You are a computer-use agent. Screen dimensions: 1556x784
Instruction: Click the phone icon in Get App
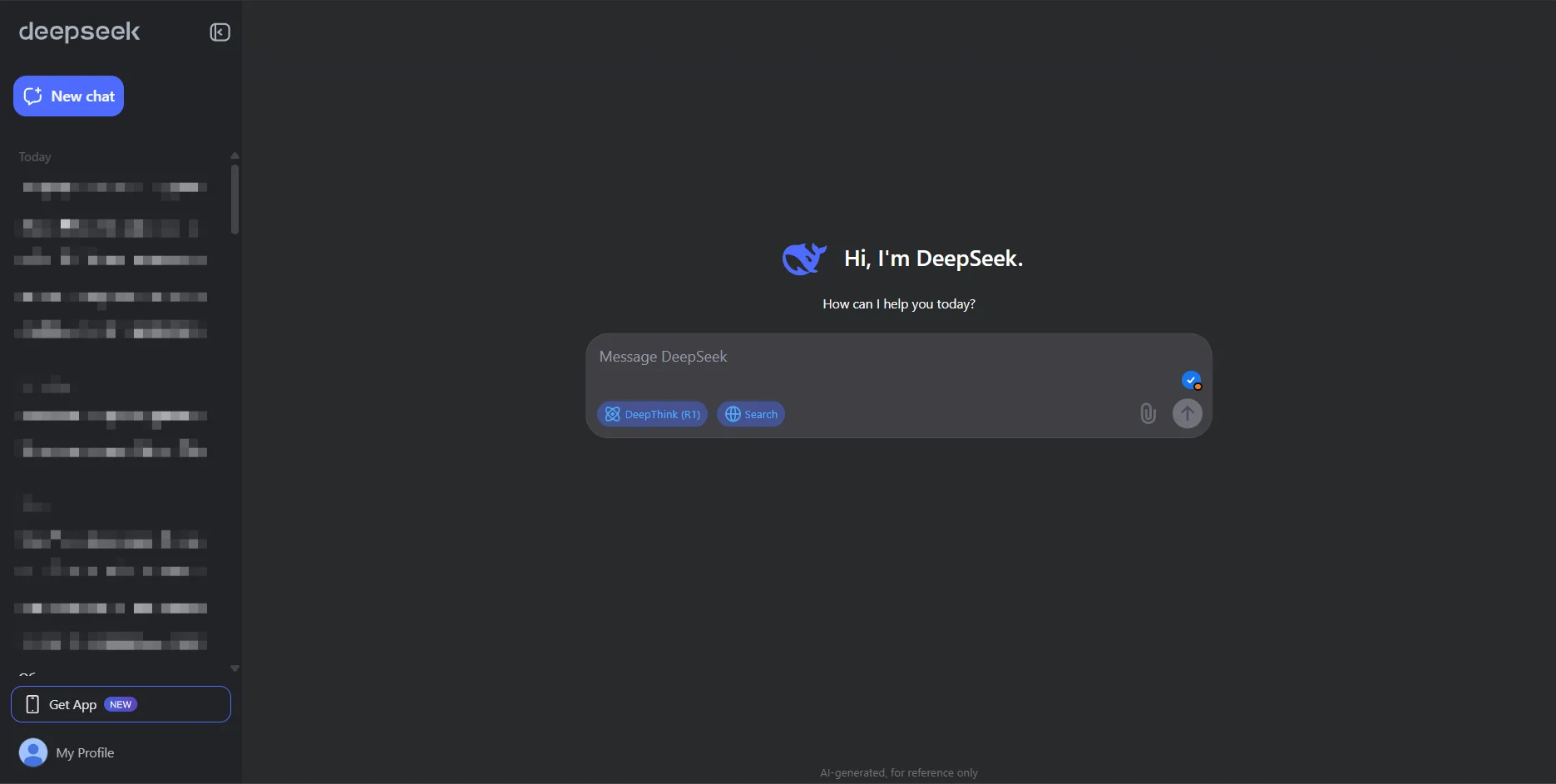[x=32, y=704]
